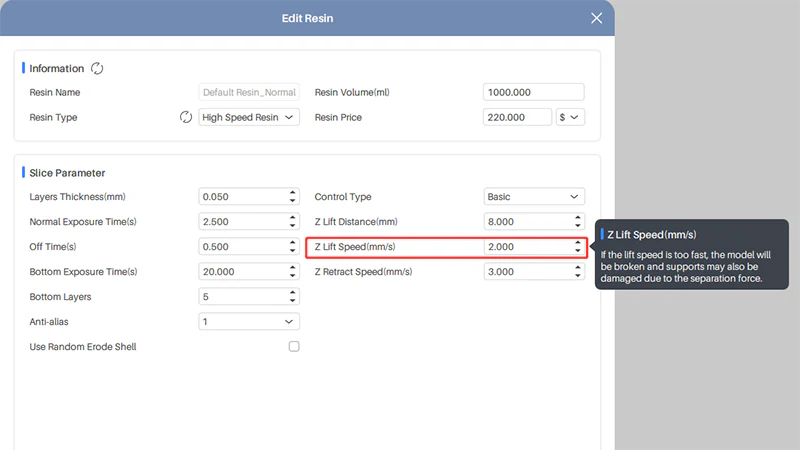Open the Control Type dropdown
800x450 pixels.
click(534, 197)
